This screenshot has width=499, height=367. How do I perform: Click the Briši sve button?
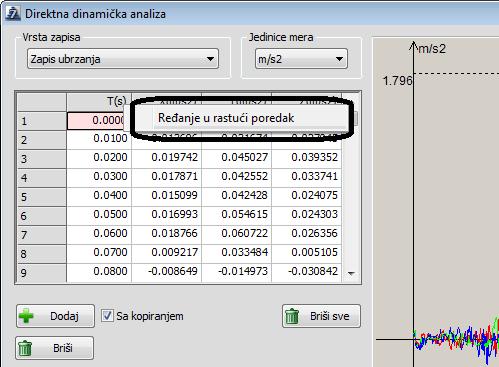pos(321,316)
